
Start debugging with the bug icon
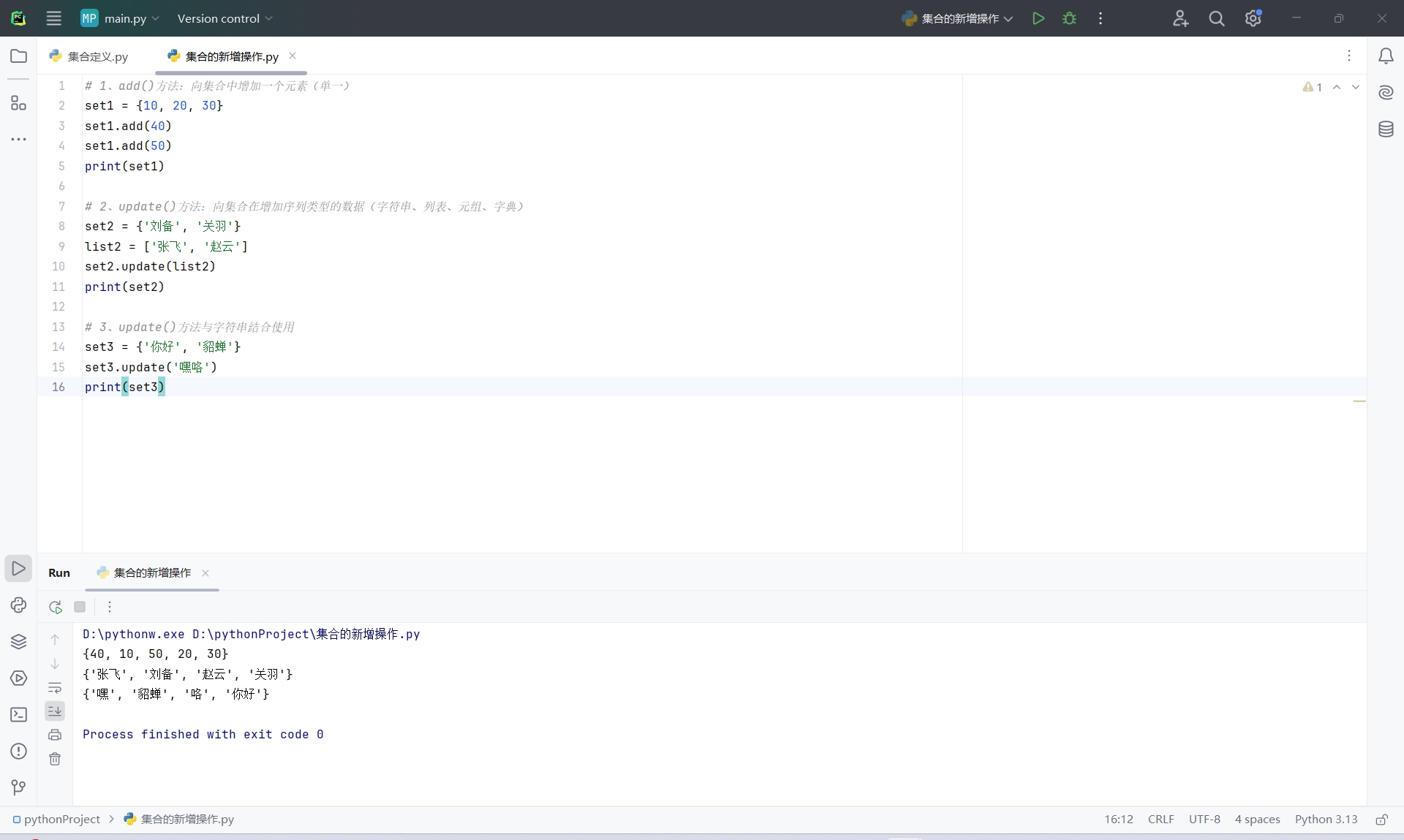(x=1069, y=18)
